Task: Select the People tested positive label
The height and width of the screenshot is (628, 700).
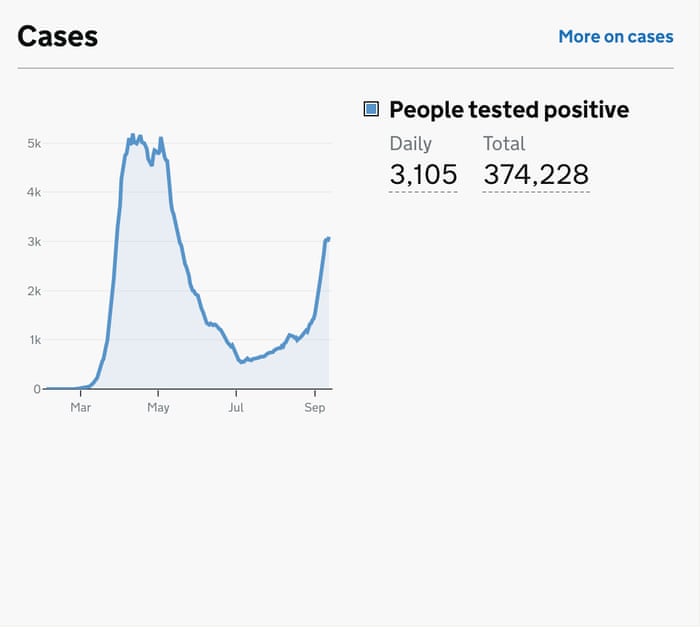Action: click(509, 109)
